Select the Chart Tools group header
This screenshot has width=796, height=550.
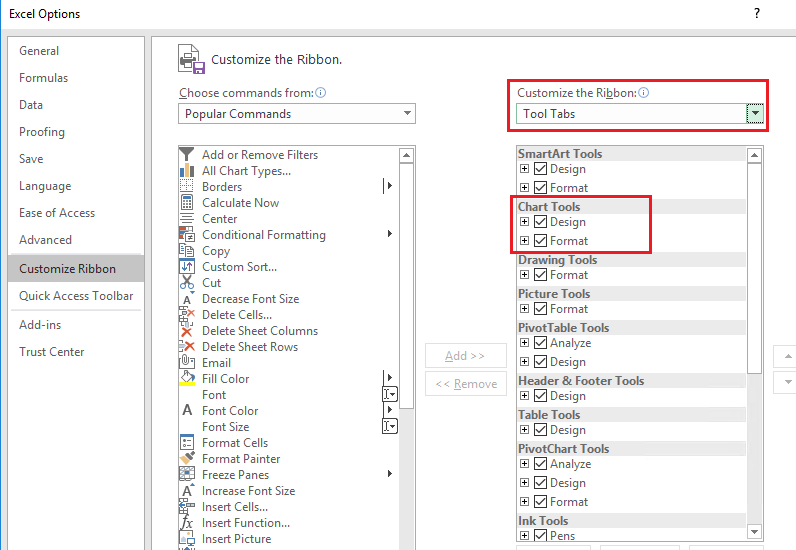point(631,207)
